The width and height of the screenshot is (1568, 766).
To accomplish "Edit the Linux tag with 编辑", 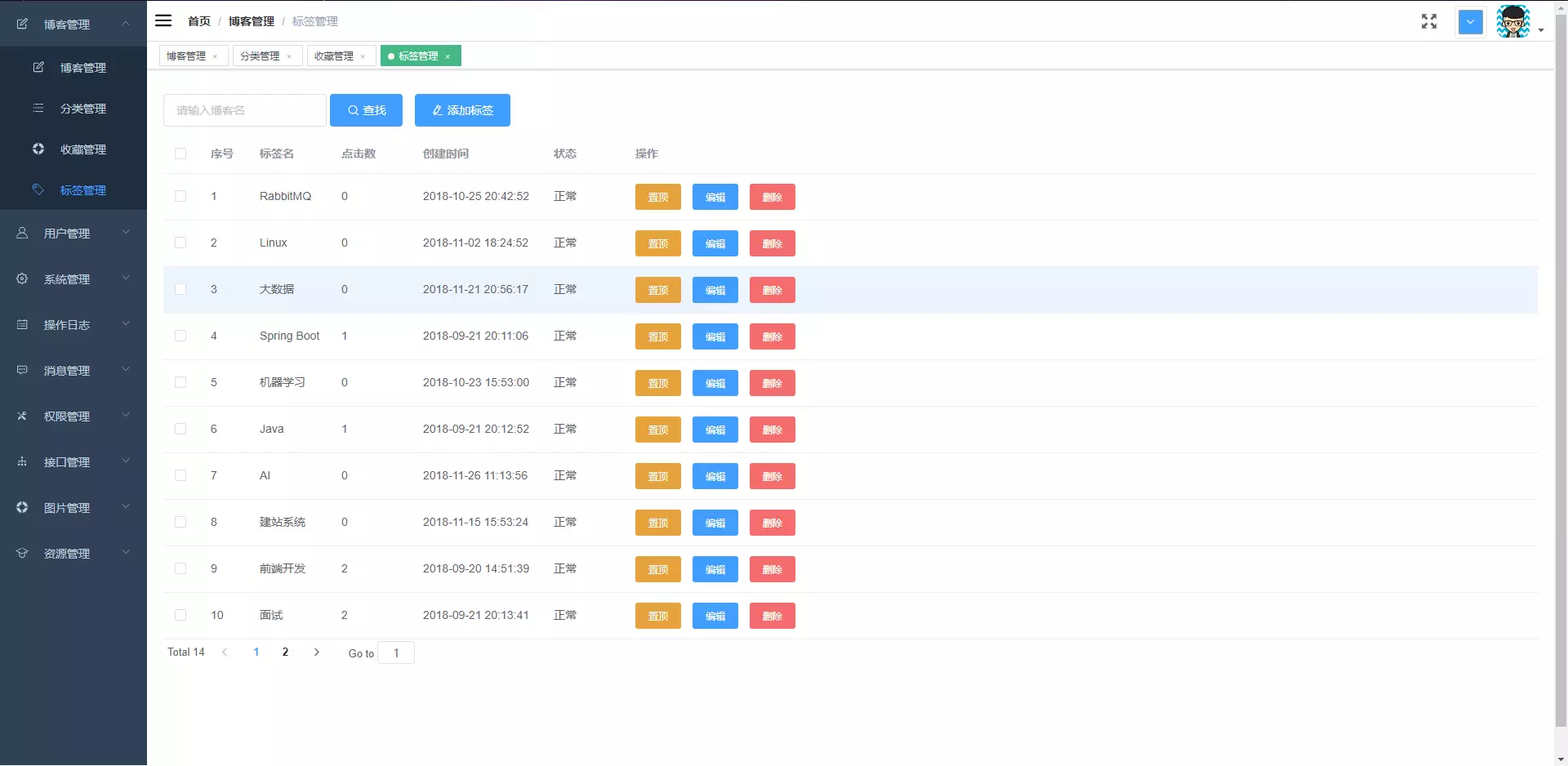I will (x=715, y=243).
